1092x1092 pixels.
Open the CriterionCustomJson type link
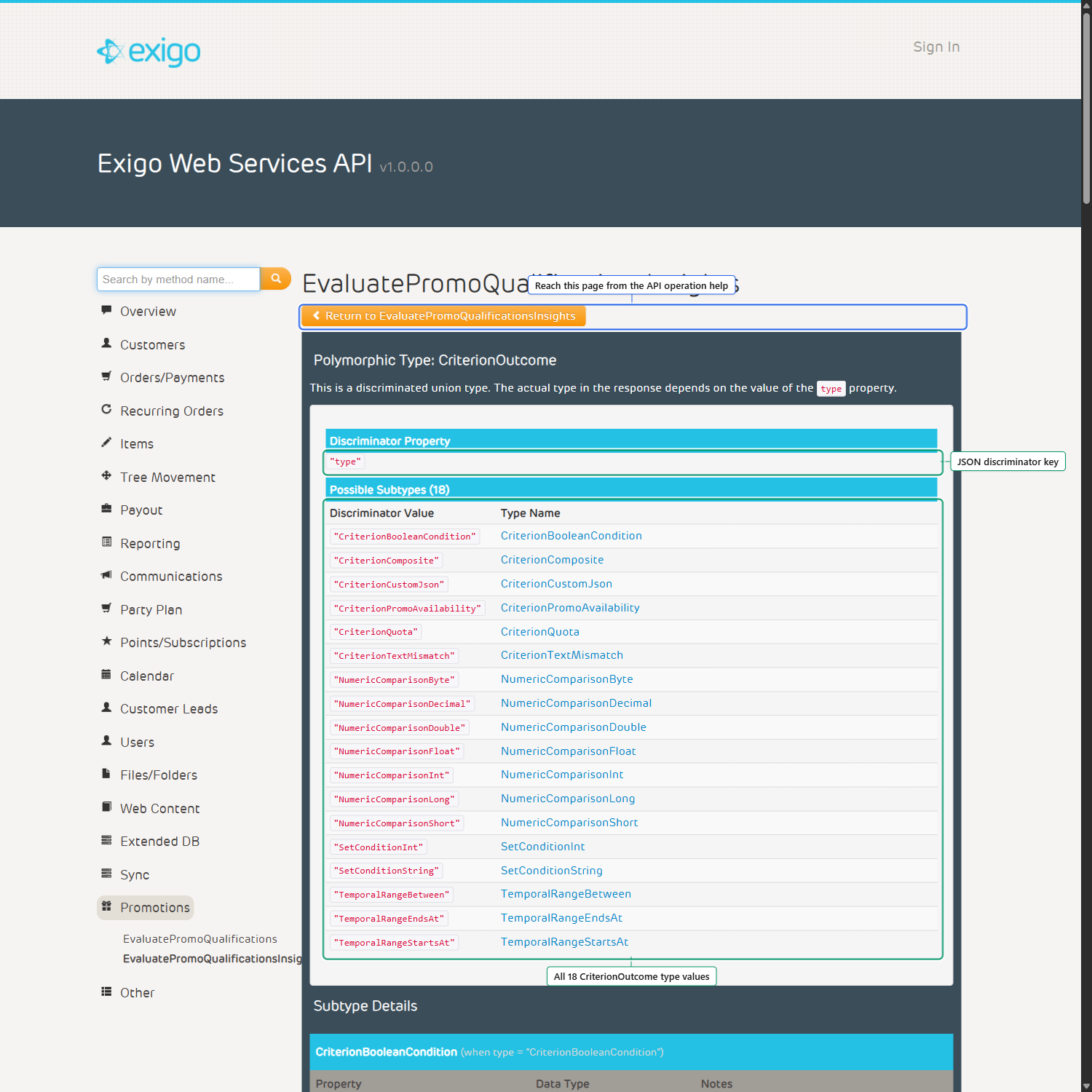pyautogui.click(x=556, y=584)
